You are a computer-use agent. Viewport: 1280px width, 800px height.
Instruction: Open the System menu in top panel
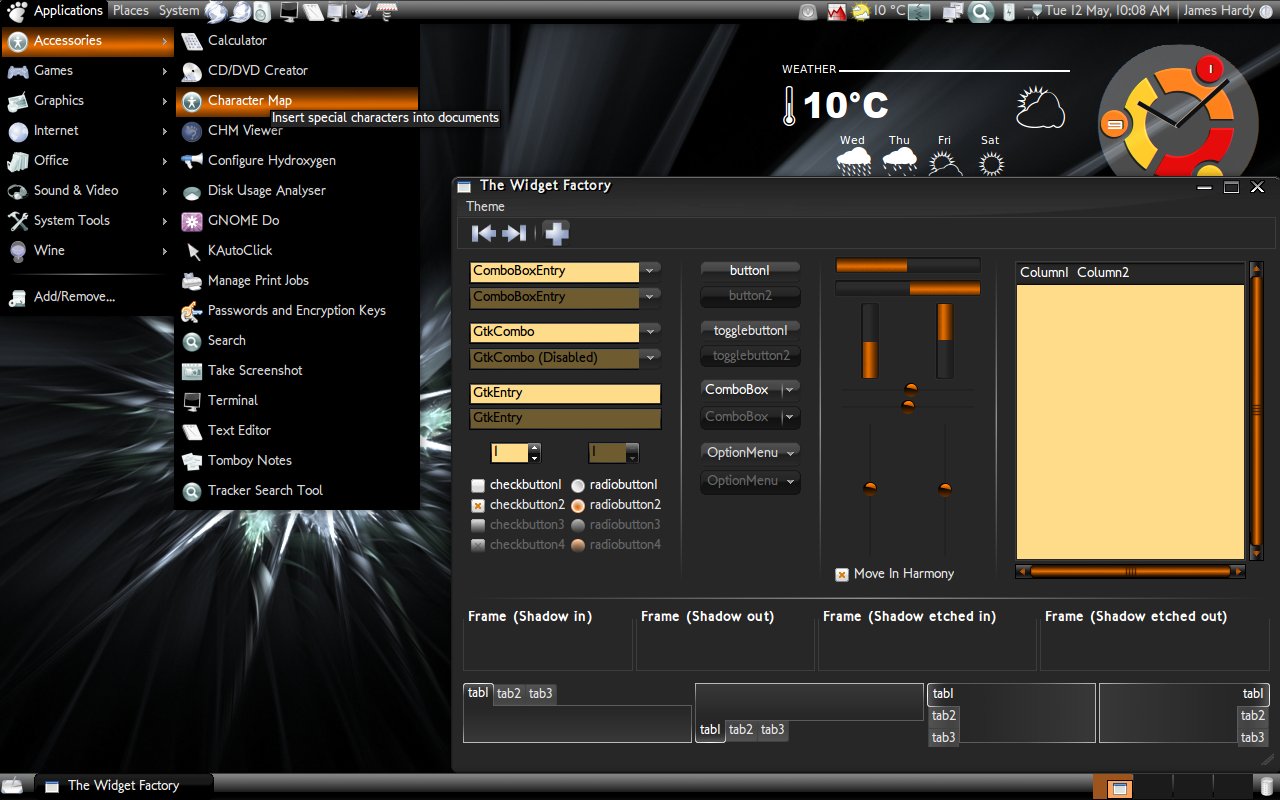point(178,11)
